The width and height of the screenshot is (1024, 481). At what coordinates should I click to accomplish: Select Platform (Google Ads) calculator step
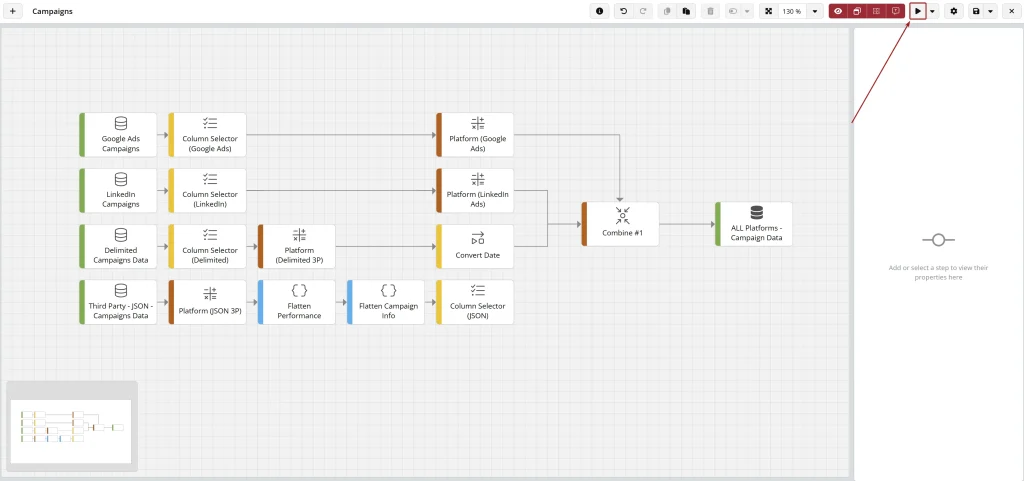pyautogui.click(x=475, y=134)
